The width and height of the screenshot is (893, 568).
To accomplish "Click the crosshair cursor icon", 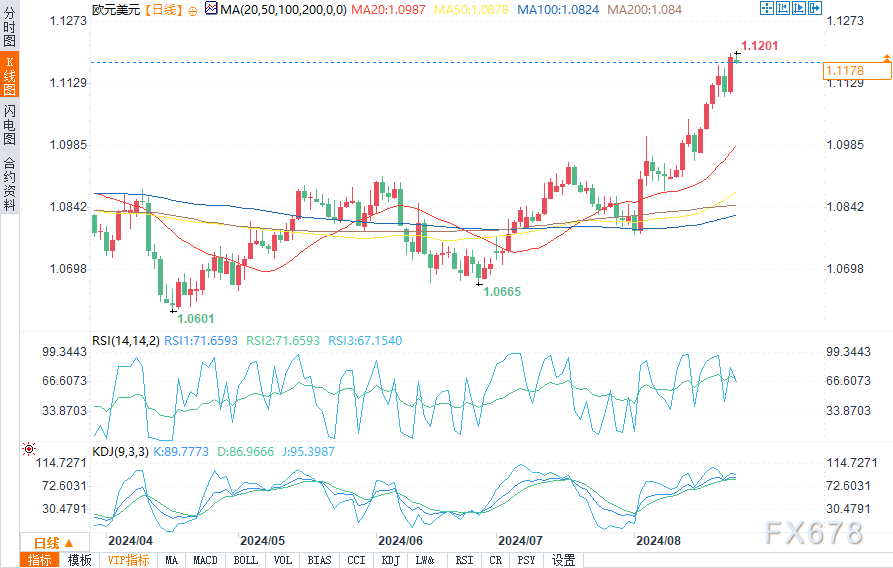I will pyautogui.click(x=767, y=8).
